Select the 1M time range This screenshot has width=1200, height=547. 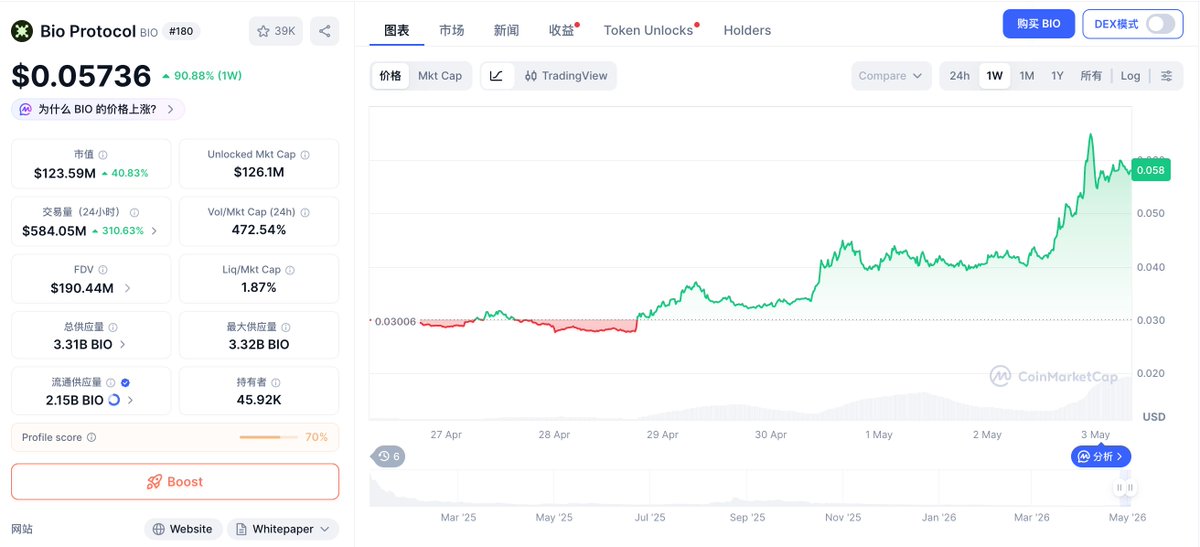(1027, 76)
